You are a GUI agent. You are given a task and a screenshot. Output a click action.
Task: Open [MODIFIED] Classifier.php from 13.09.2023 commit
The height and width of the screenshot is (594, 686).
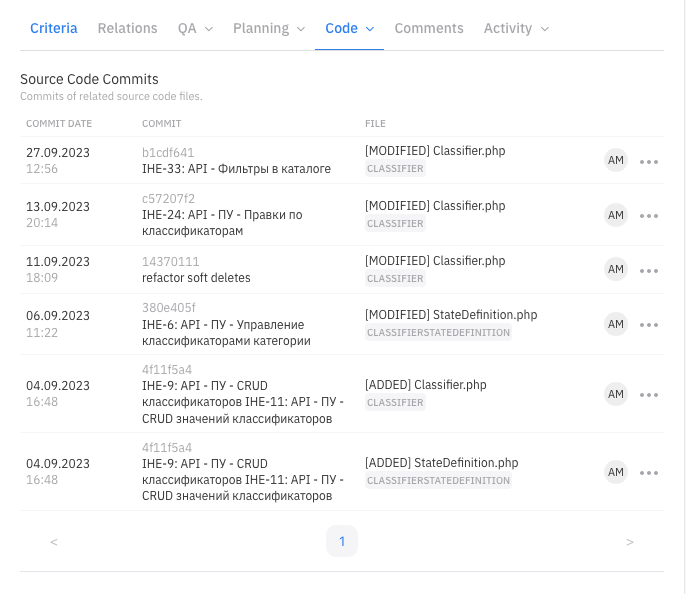point(435,206)
